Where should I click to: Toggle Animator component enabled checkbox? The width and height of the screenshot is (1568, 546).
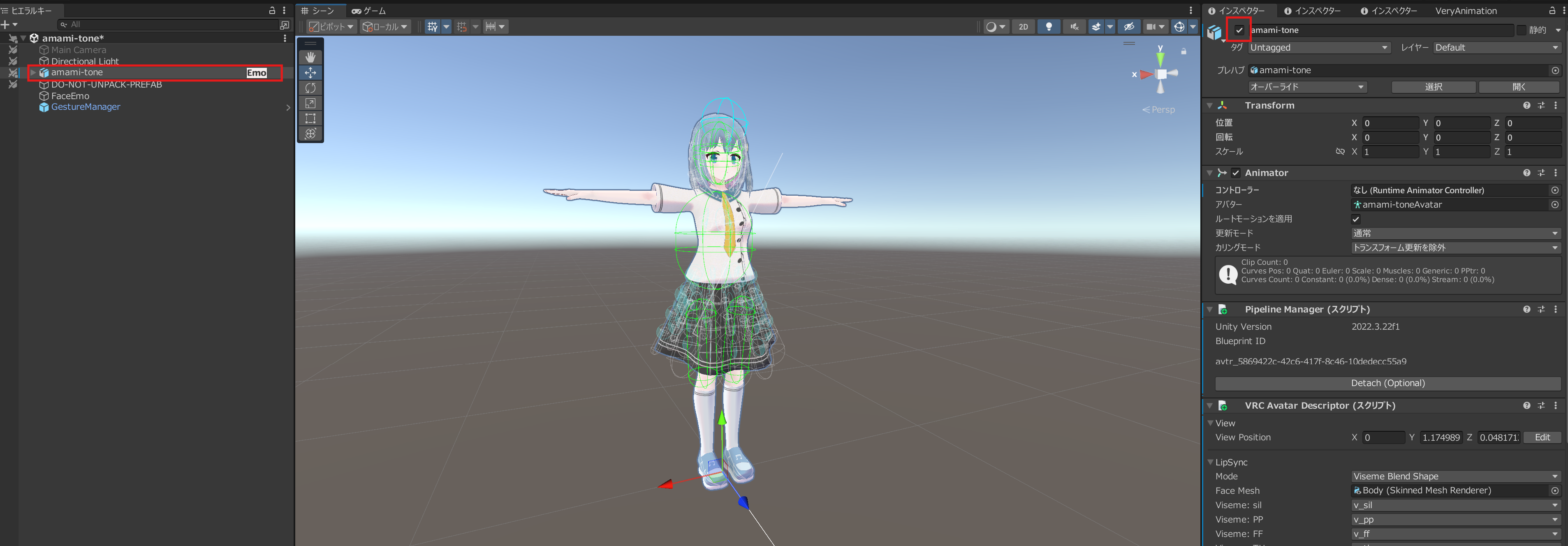coord(1235,173)
